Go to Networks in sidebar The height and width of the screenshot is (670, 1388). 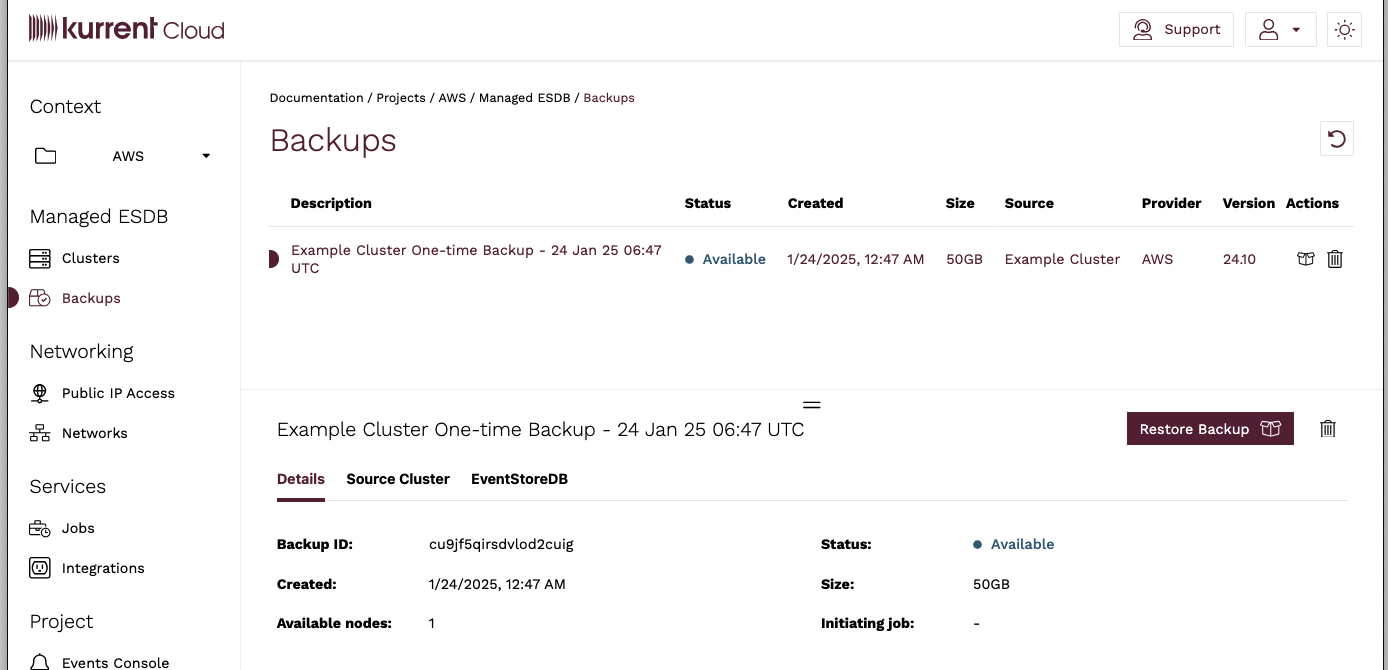click(x=94, y=433)
